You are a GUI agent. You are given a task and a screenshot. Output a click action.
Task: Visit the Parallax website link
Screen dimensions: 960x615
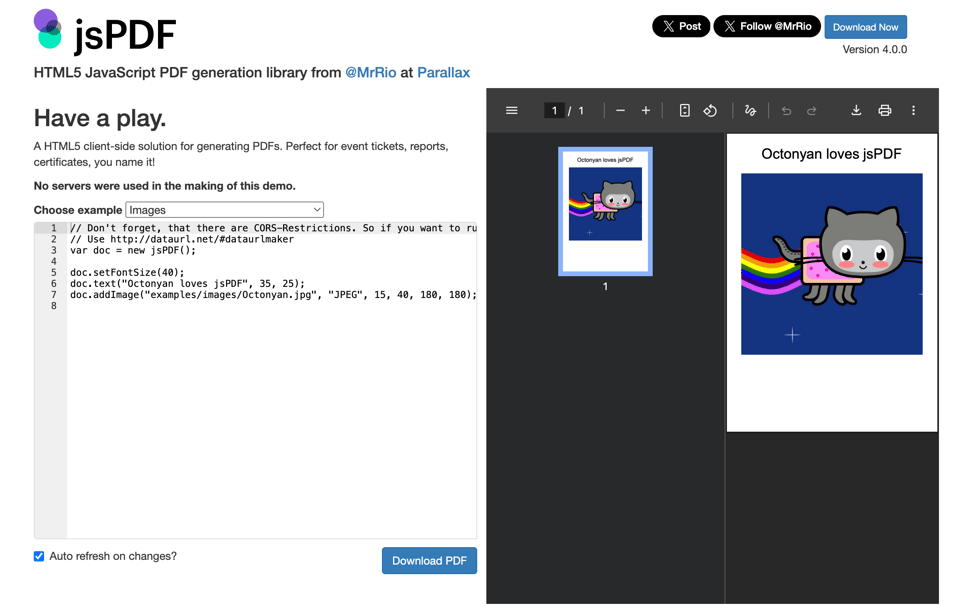[444, 72]
